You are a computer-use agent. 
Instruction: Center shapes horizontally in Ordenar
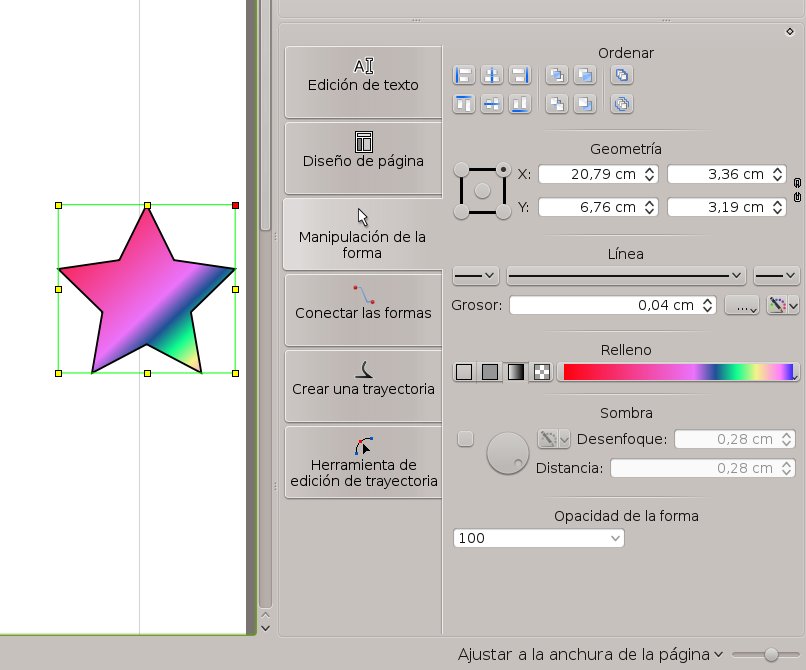coord(492,75)
